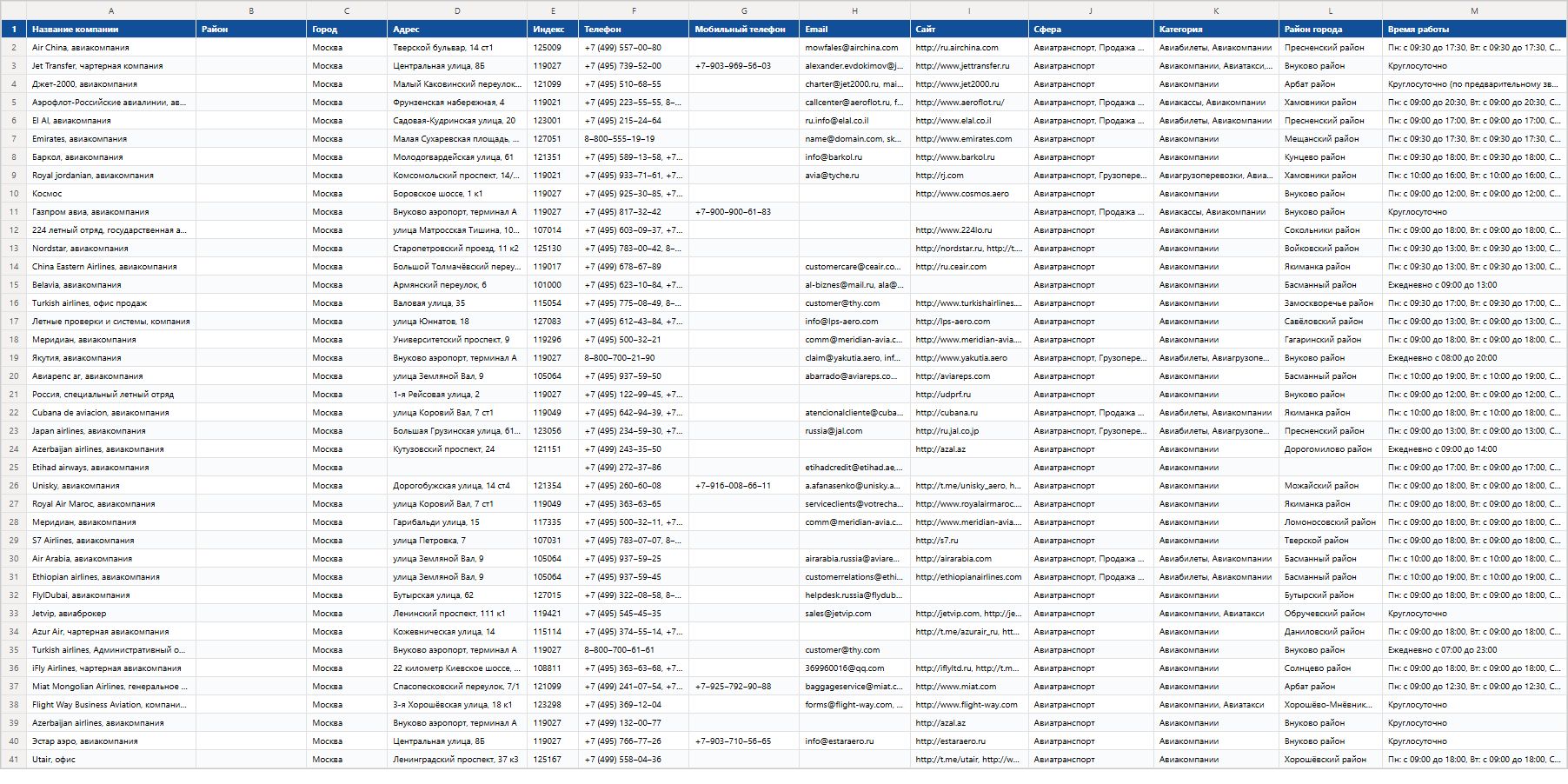The image size is (1568, 784).
Task: Select the 'S7 Airlines, авиакомпания' cell
Action: (111, 541)
